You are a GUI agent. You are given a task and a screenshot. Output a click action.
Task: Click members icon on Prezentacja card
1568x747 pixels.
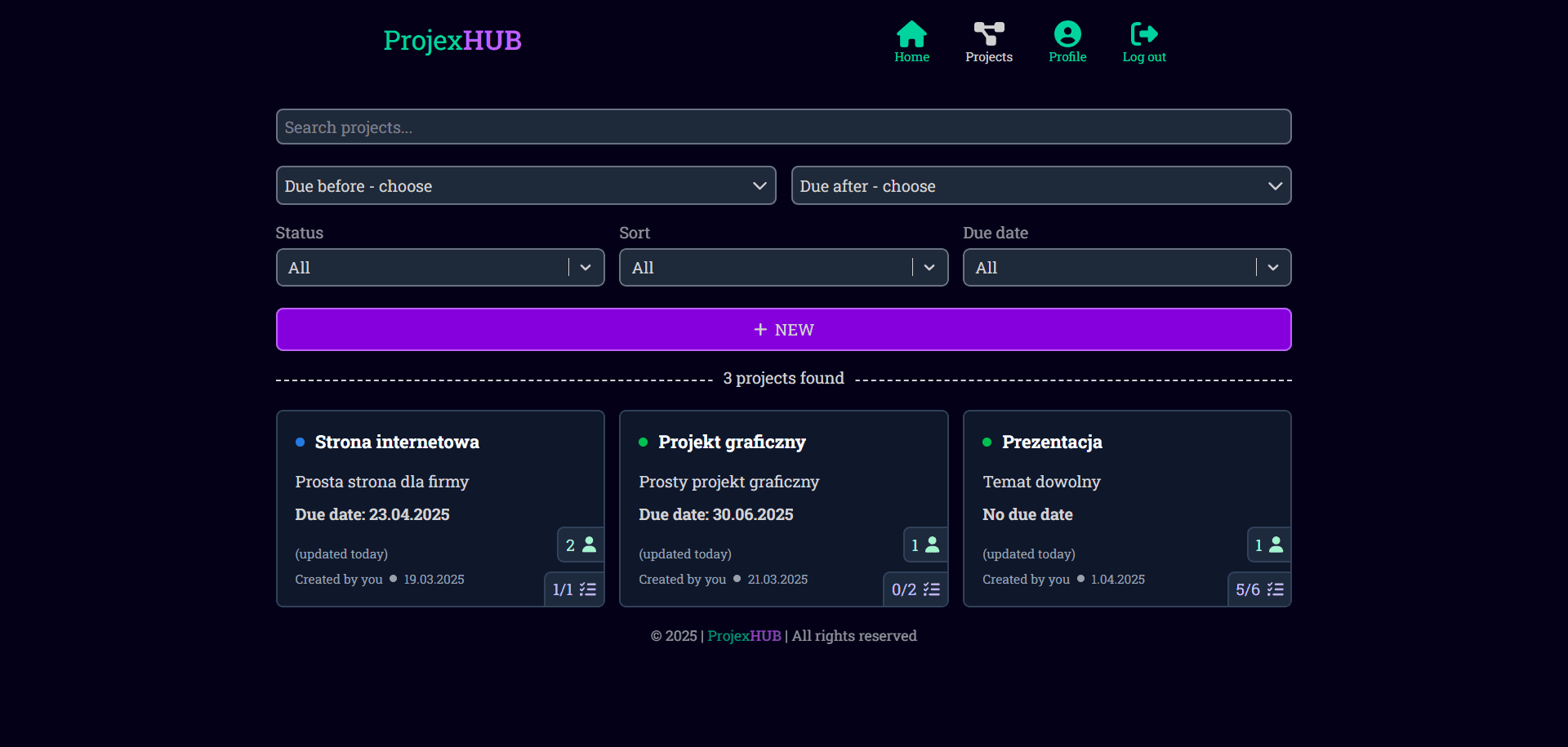[1276, 545]
